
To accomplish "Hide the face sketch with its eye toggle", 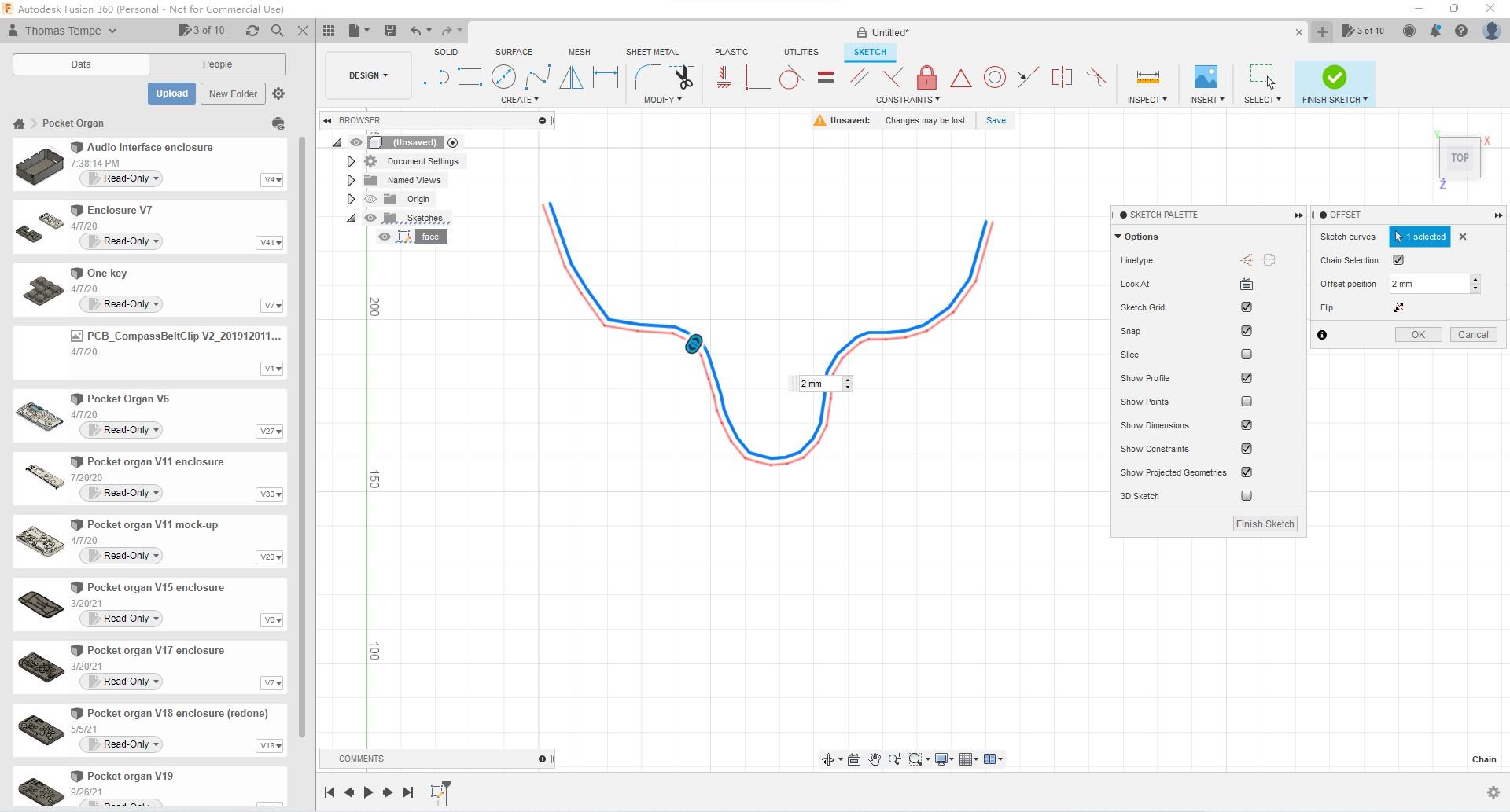I will click(x=385, y=237).
